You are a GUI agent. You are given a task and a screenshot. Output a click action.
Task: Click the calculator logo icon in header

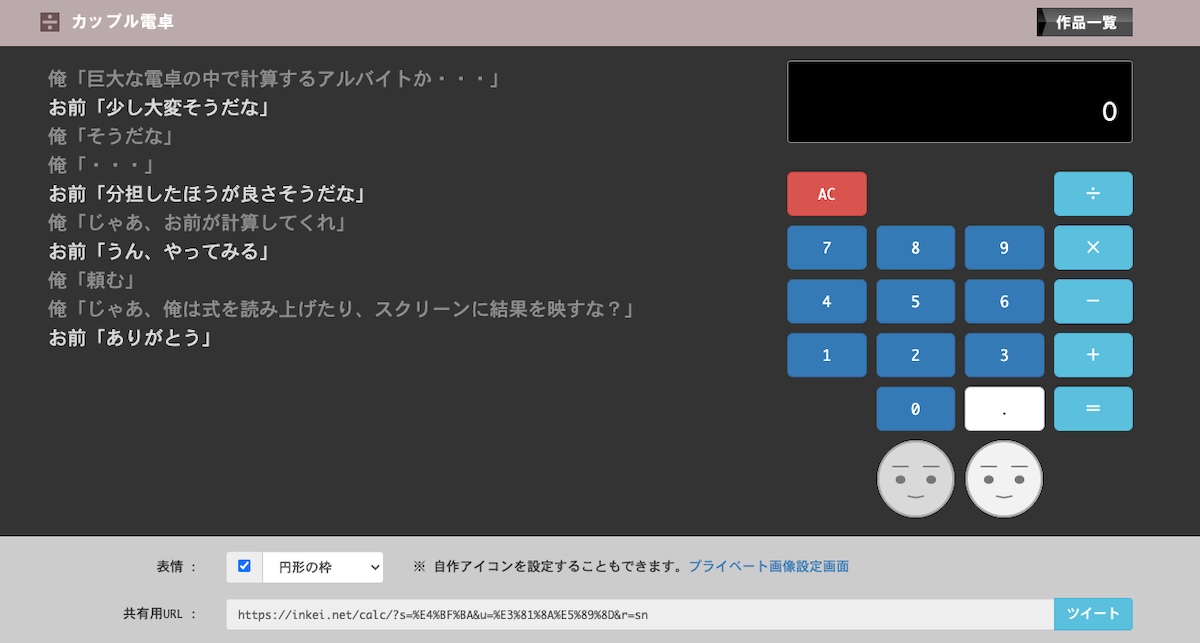point(50,22)
